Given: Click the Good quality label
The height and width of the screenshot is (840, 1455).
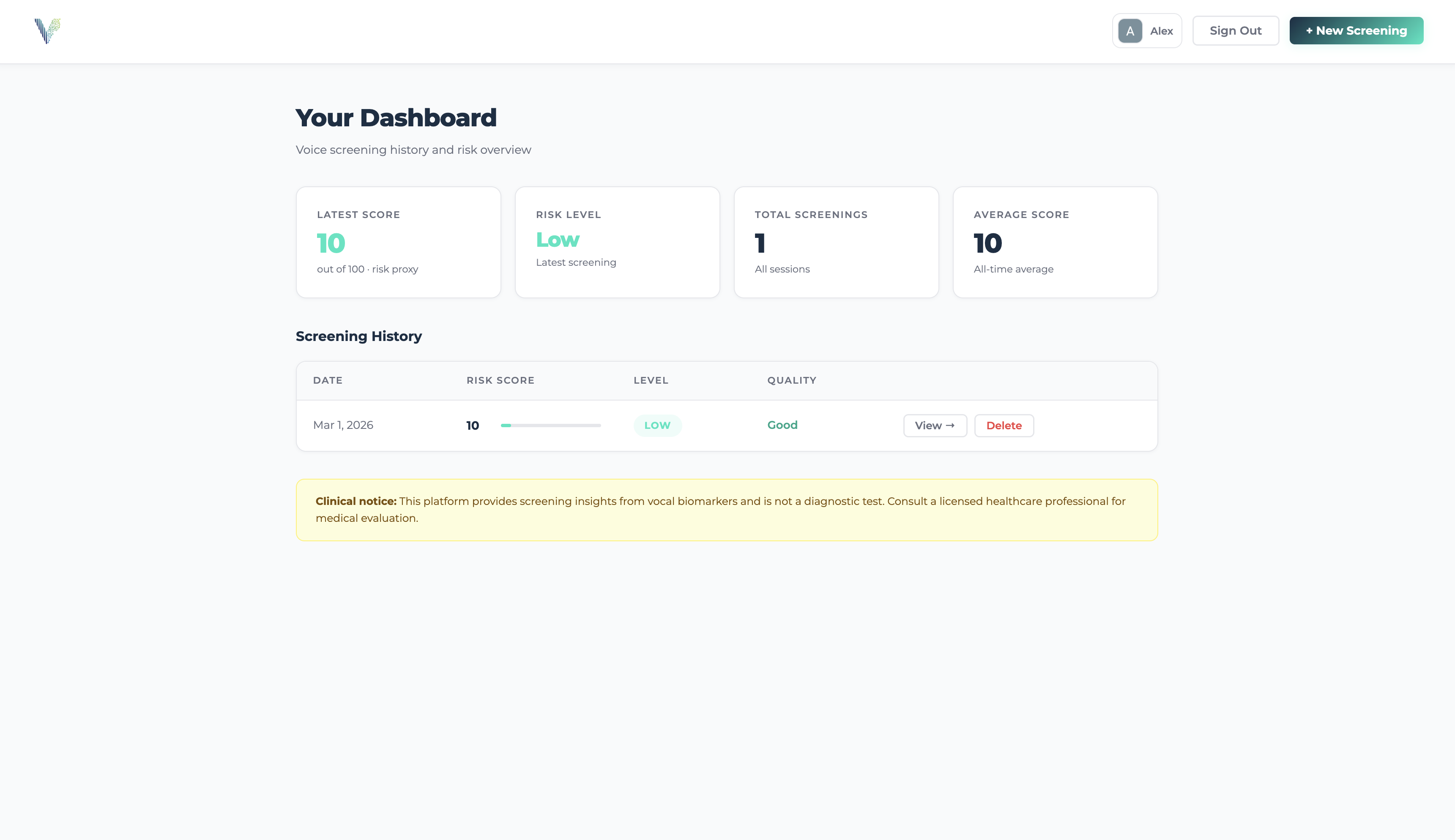Looking at the screenshot, I should 782,425.
